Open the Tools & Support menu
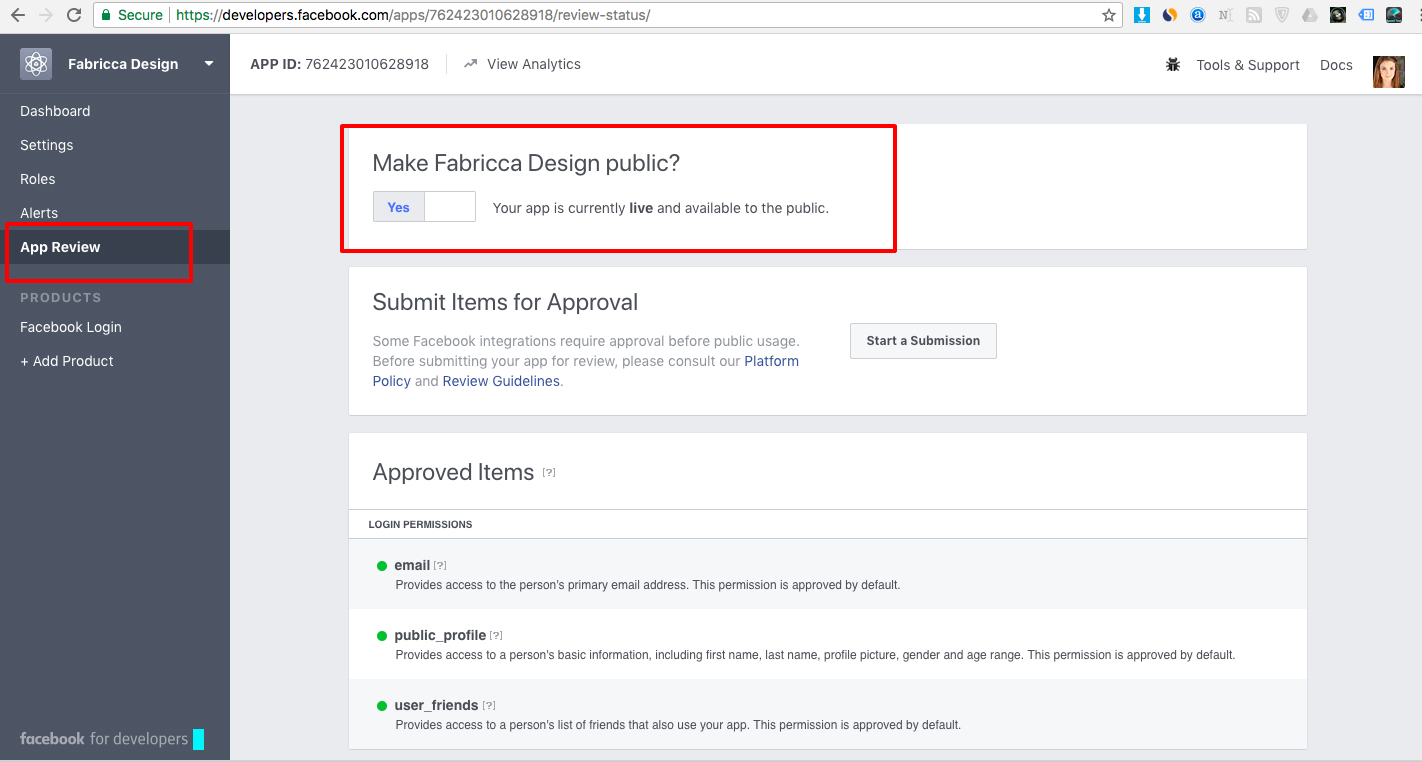Viewport: 1422px width, 762px height. (1247, 65)
